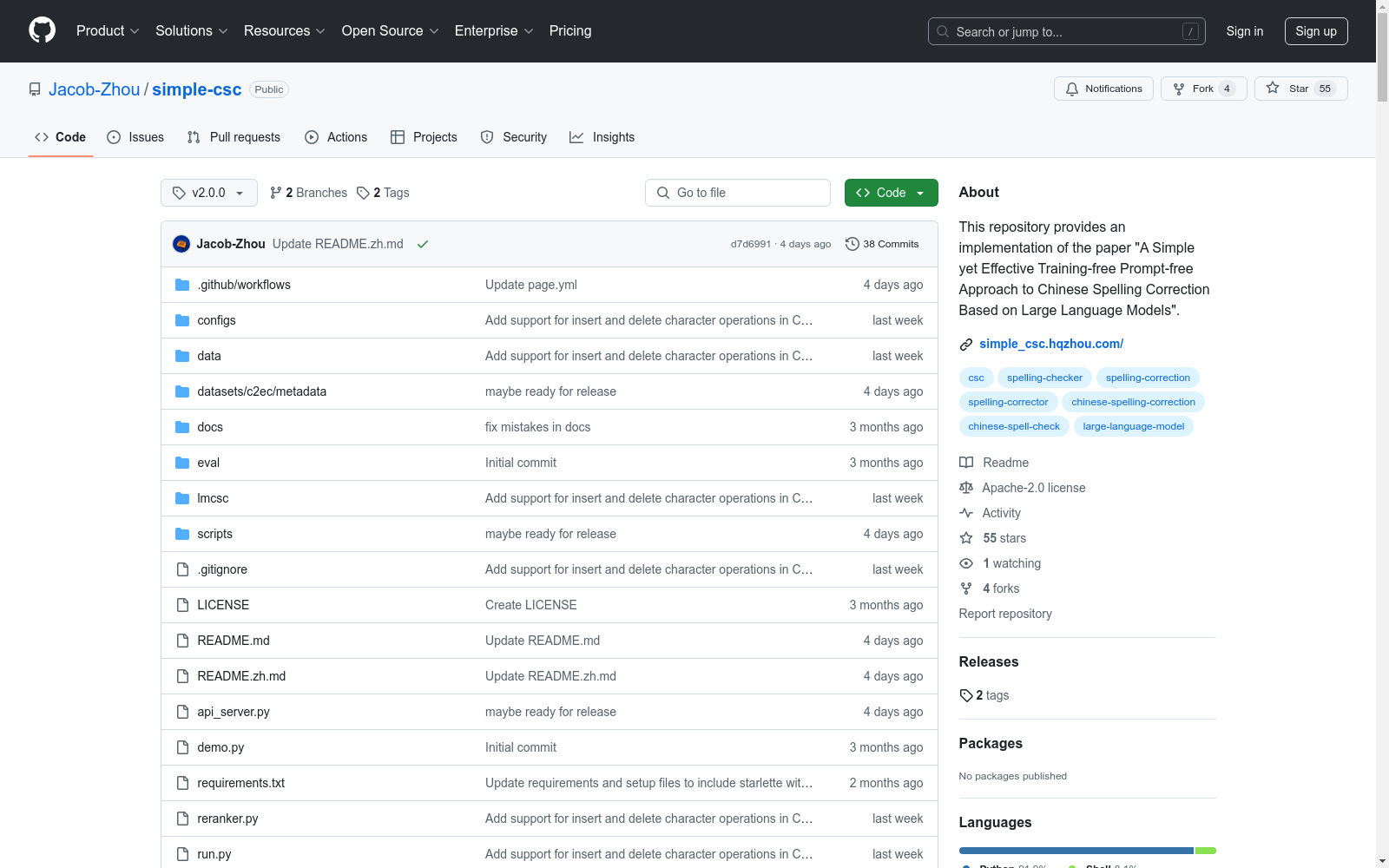The height and width of the screenshot is (868, 1389).
Task: Expand the Enterprise menu
Action: click(494, 31)
